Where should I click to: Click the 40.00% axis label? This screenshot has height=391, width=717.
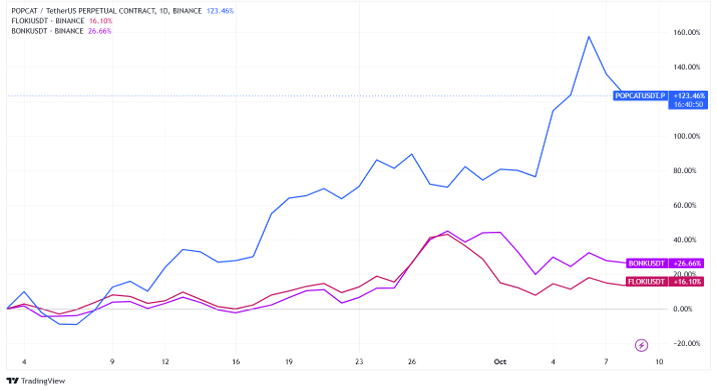(x=685, y=240)
